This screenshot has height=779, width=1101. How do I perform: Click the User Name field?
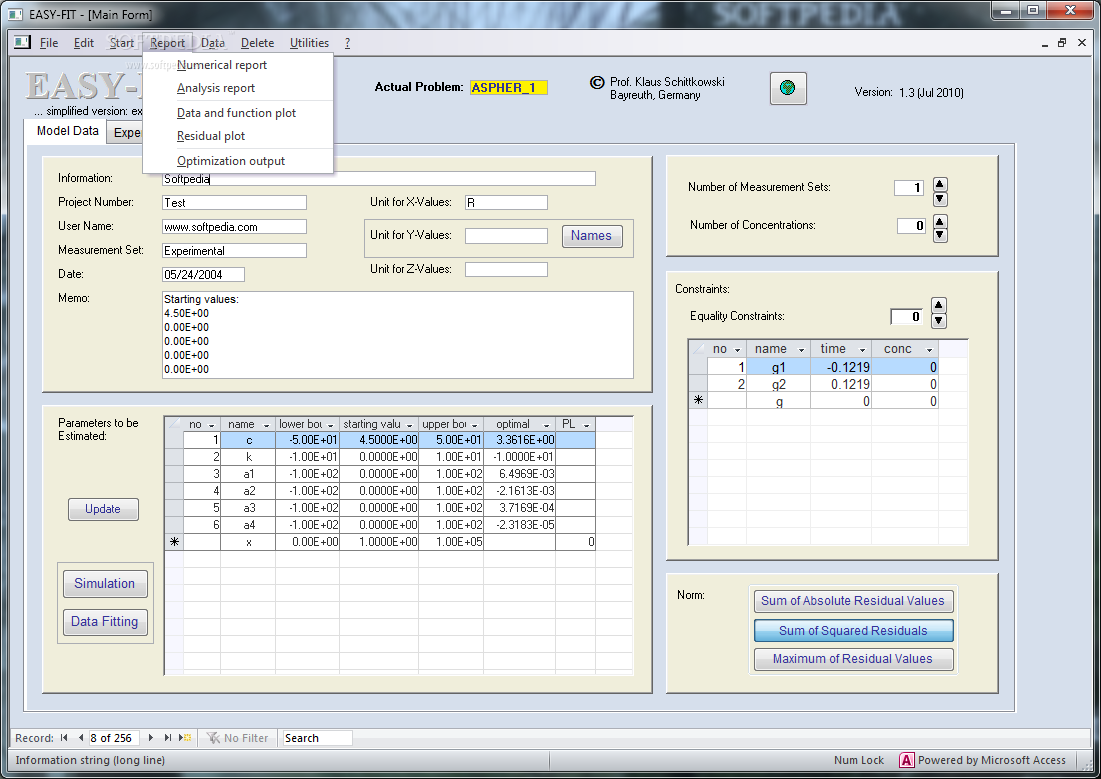point(235,227)
